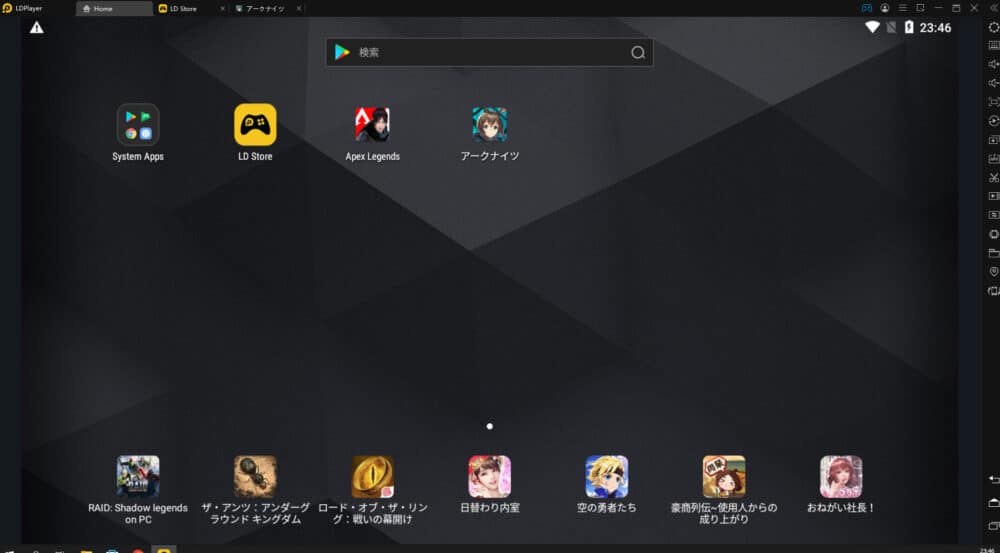Collapse the right sidebar with double-chevron
The width and height of the screenshot is (1000, 553).
pos(992,8)
